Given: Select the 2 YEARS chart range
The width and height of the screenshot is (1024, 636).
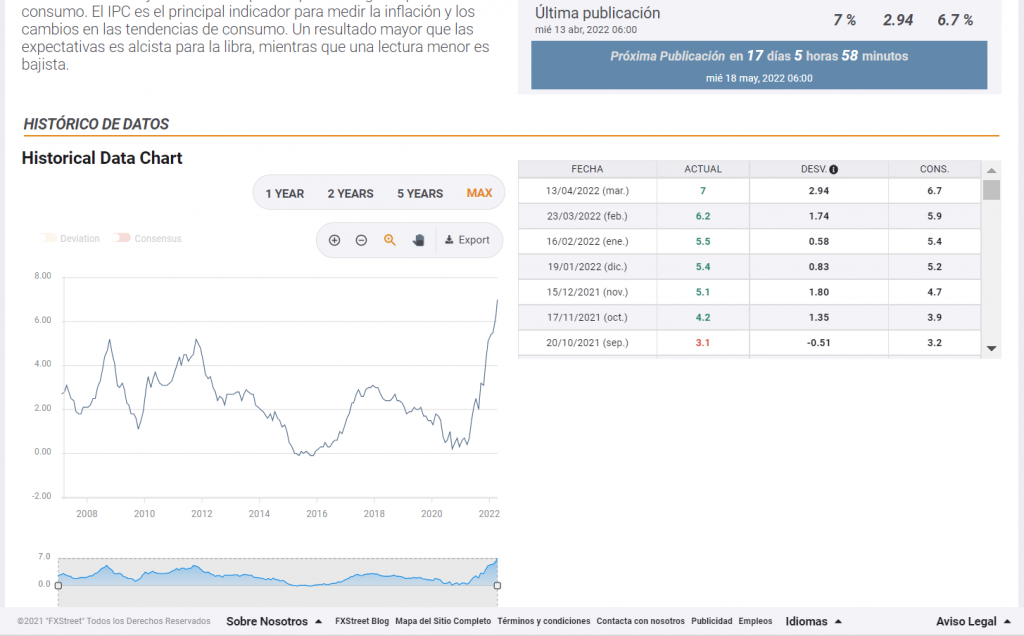Looking at the screenshot, I should pos(350,193).
